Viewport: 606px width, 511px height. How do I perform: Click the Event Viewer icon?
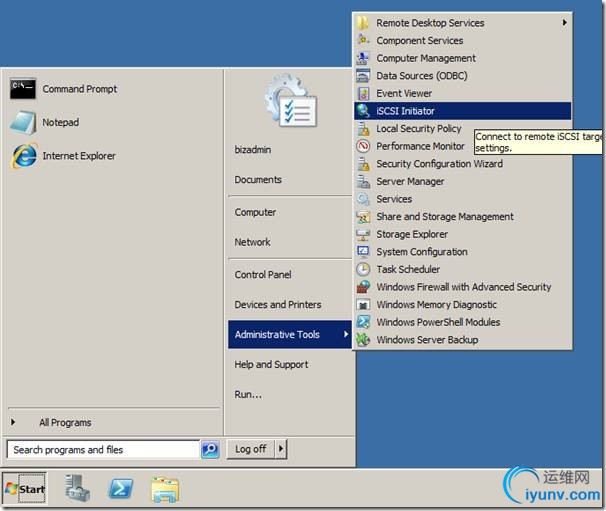(363, 93)
